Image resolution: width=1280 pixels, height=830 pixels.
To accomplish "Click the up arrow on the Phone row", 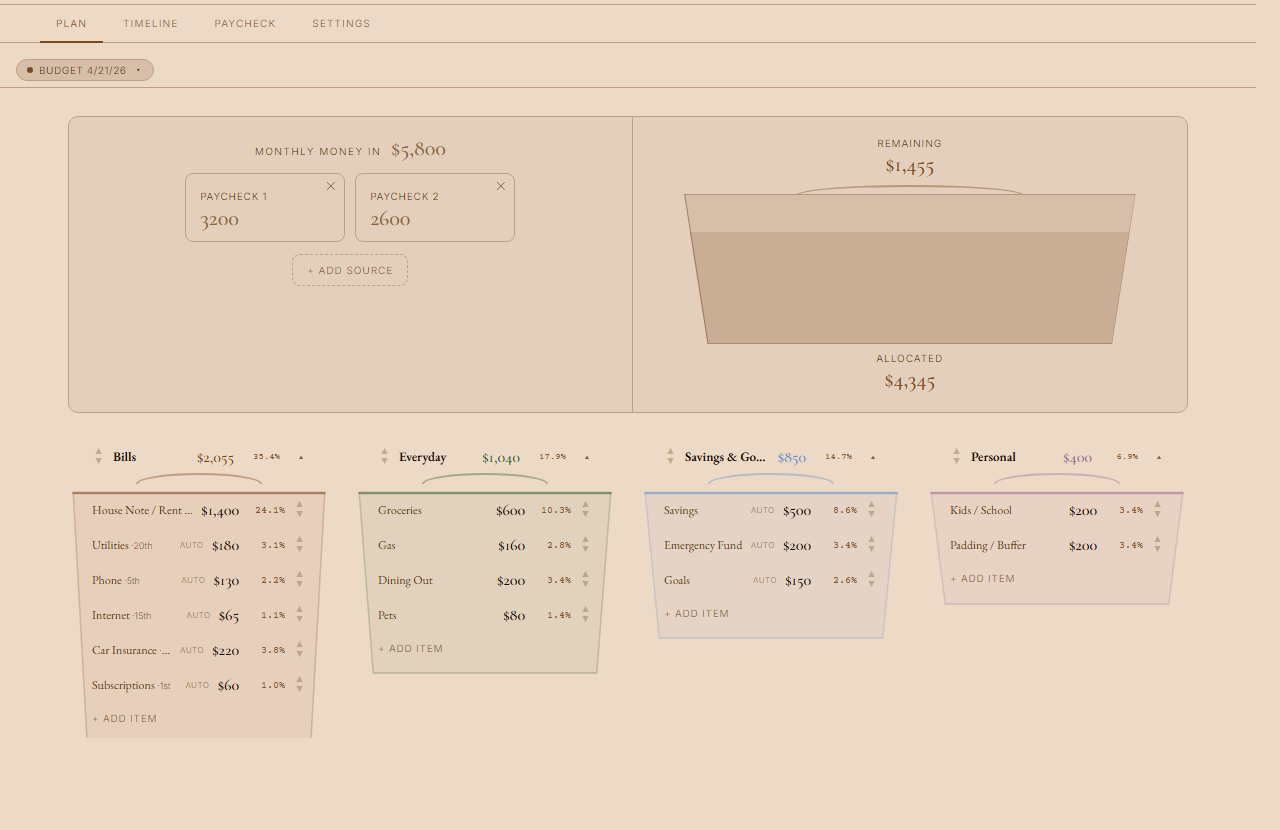I will coord(299,575).
